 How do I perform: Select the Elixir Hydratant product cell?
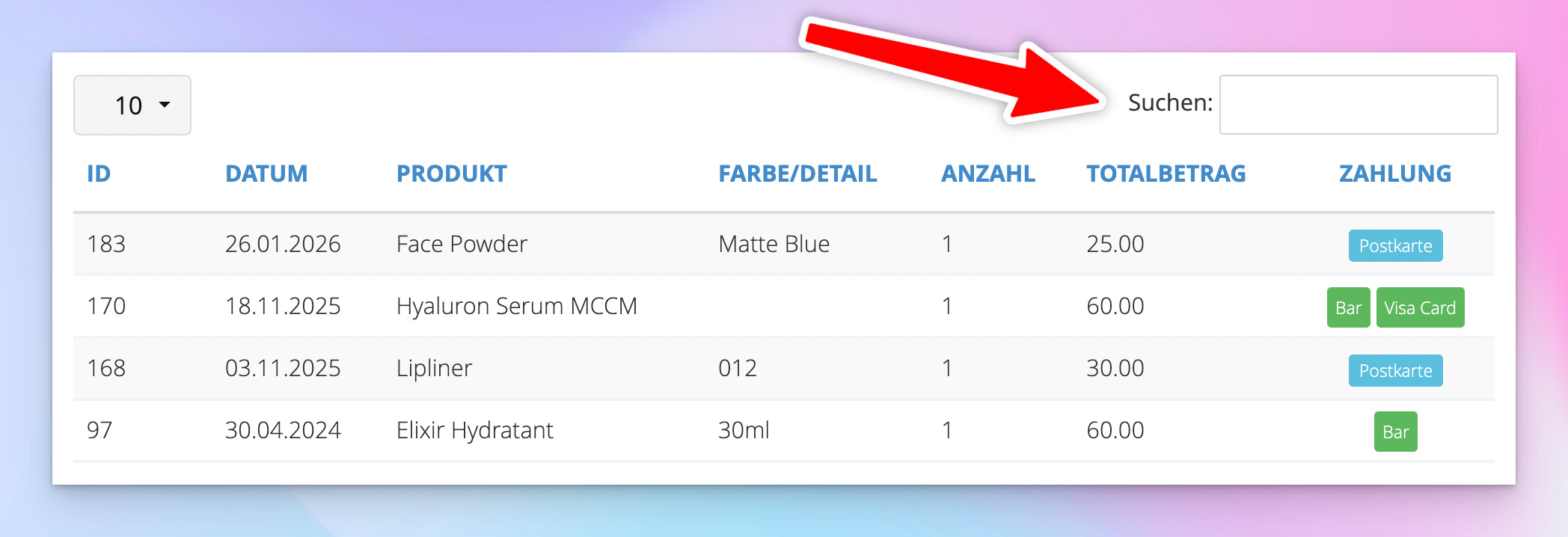point(474,430)
